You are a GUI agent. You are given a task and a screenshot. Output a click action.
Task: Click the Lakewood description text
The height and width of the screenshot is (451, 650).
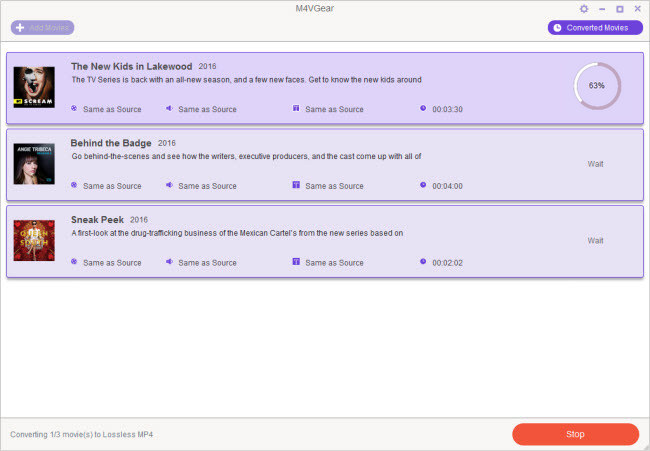pos(247,80)
